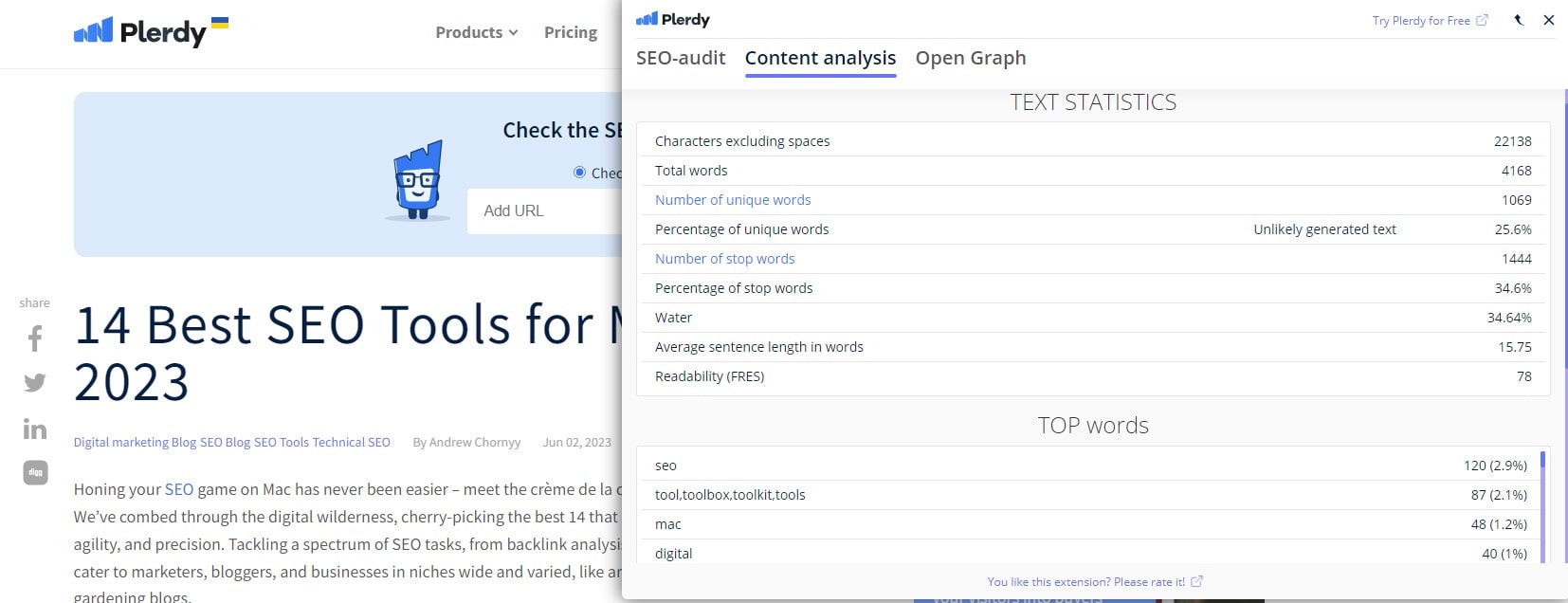Click the TOP words list scrollbar

(x=1543, y=505)
